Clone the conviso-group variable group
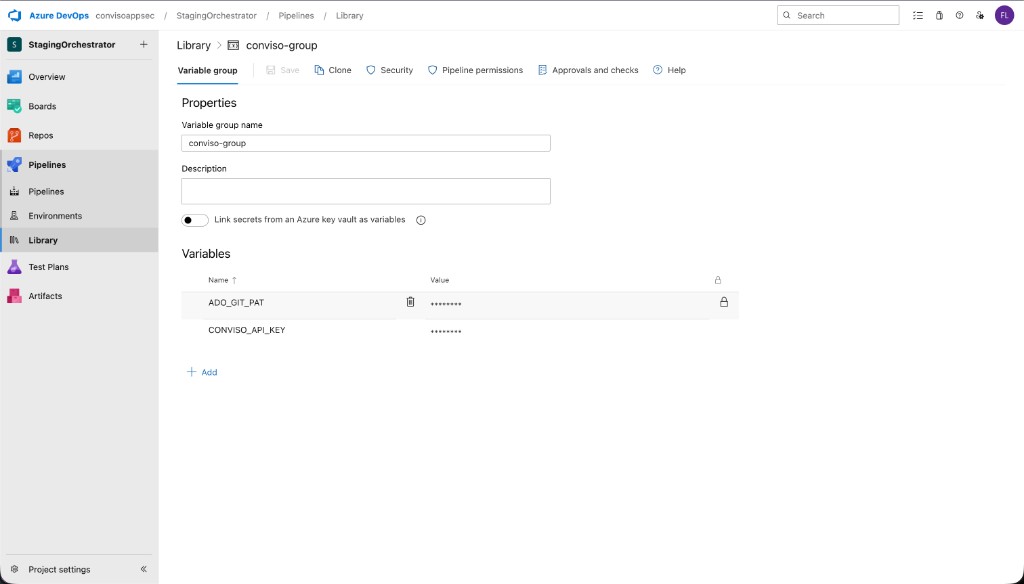This screenshot has height=584, width=1024. (333, 70)
